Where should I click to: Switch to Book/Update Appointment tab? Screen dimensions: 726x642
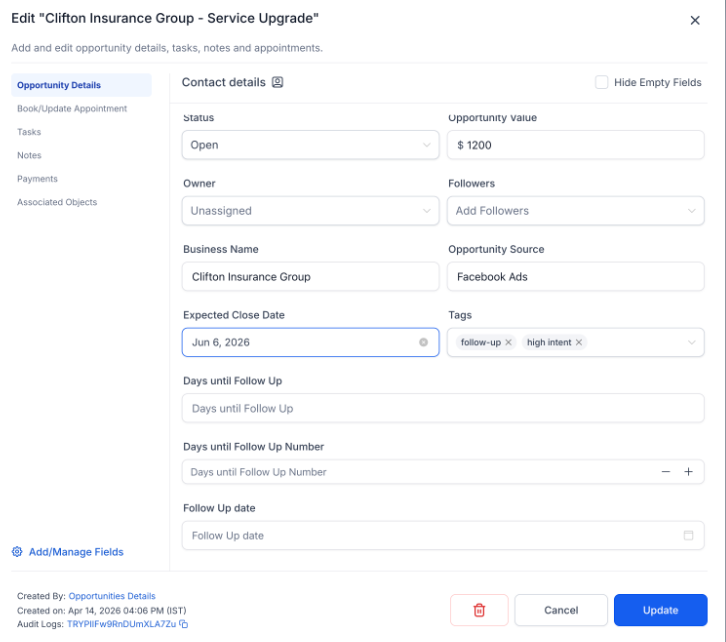(72, 108)
